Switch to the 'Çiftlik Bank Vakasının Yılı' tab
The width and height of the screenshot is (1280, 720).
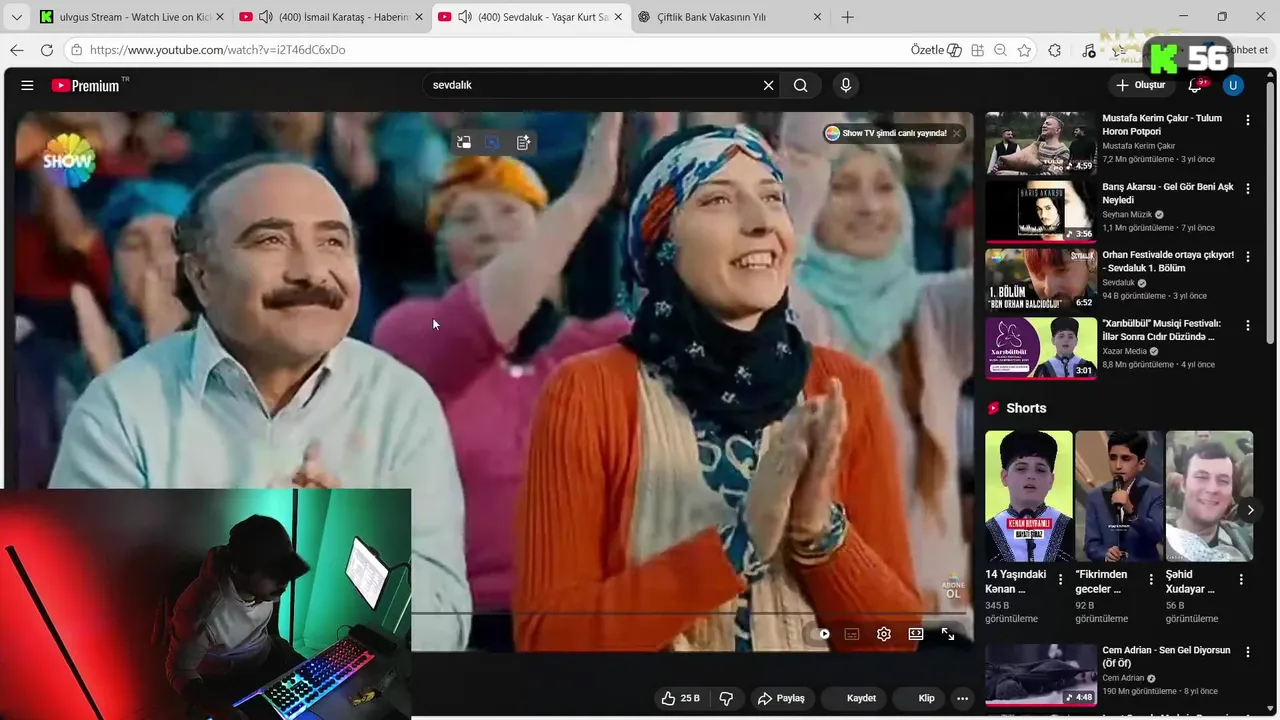[x=729, y=17]
